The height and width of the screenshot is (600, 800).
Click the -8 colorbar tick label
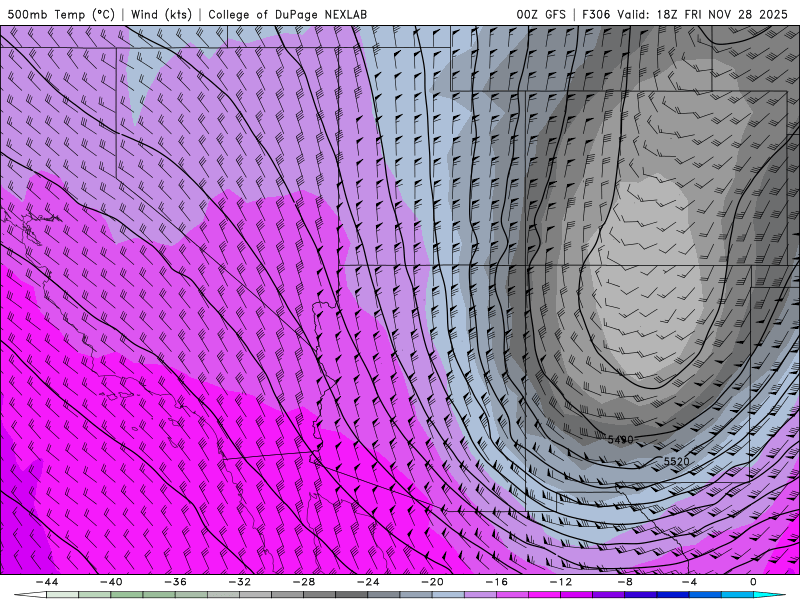click(625, 582)
